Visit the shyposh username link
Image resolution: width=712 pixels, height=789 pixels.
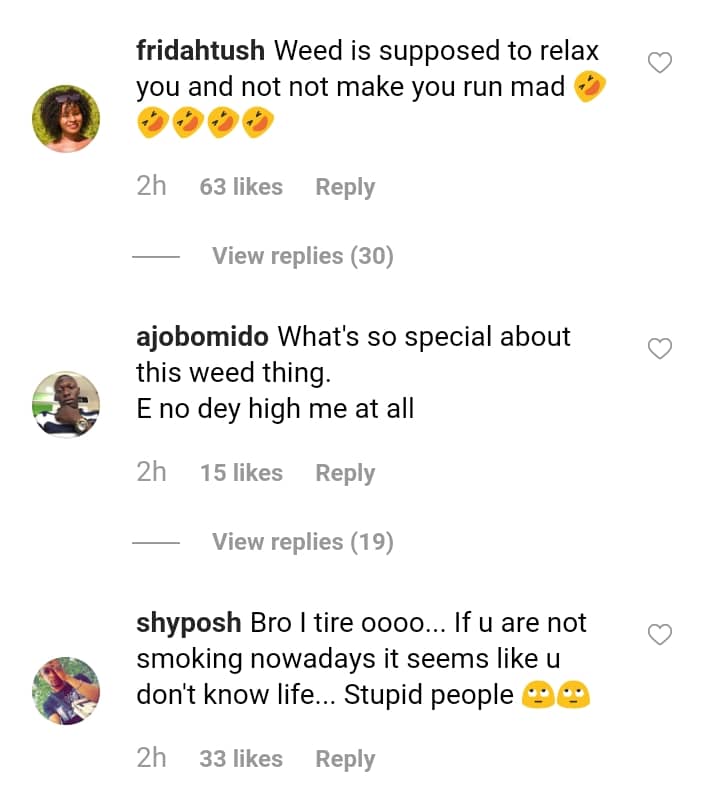point(188,623)
